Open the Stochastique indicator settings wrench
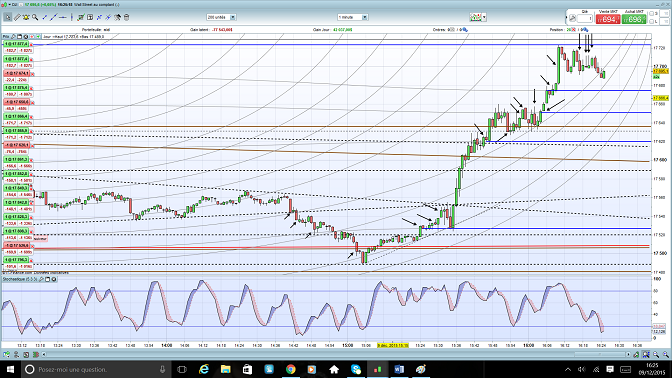 pos(41,279)
